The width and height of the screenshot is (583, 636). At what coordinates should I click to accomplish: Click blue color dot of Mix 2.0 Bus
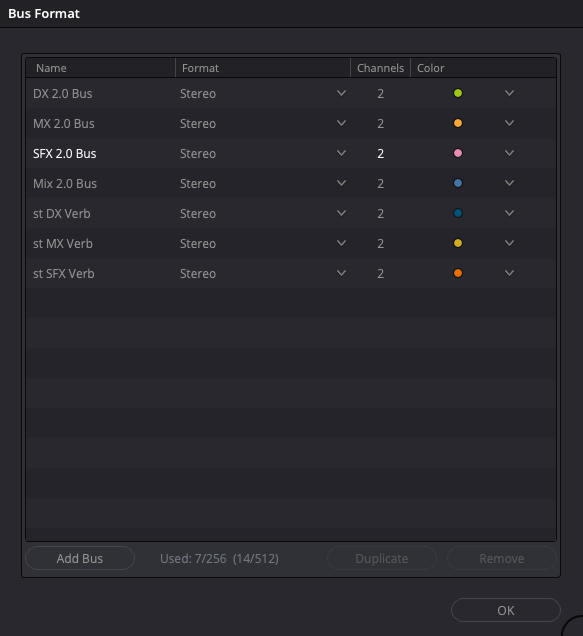coord(458,183)
